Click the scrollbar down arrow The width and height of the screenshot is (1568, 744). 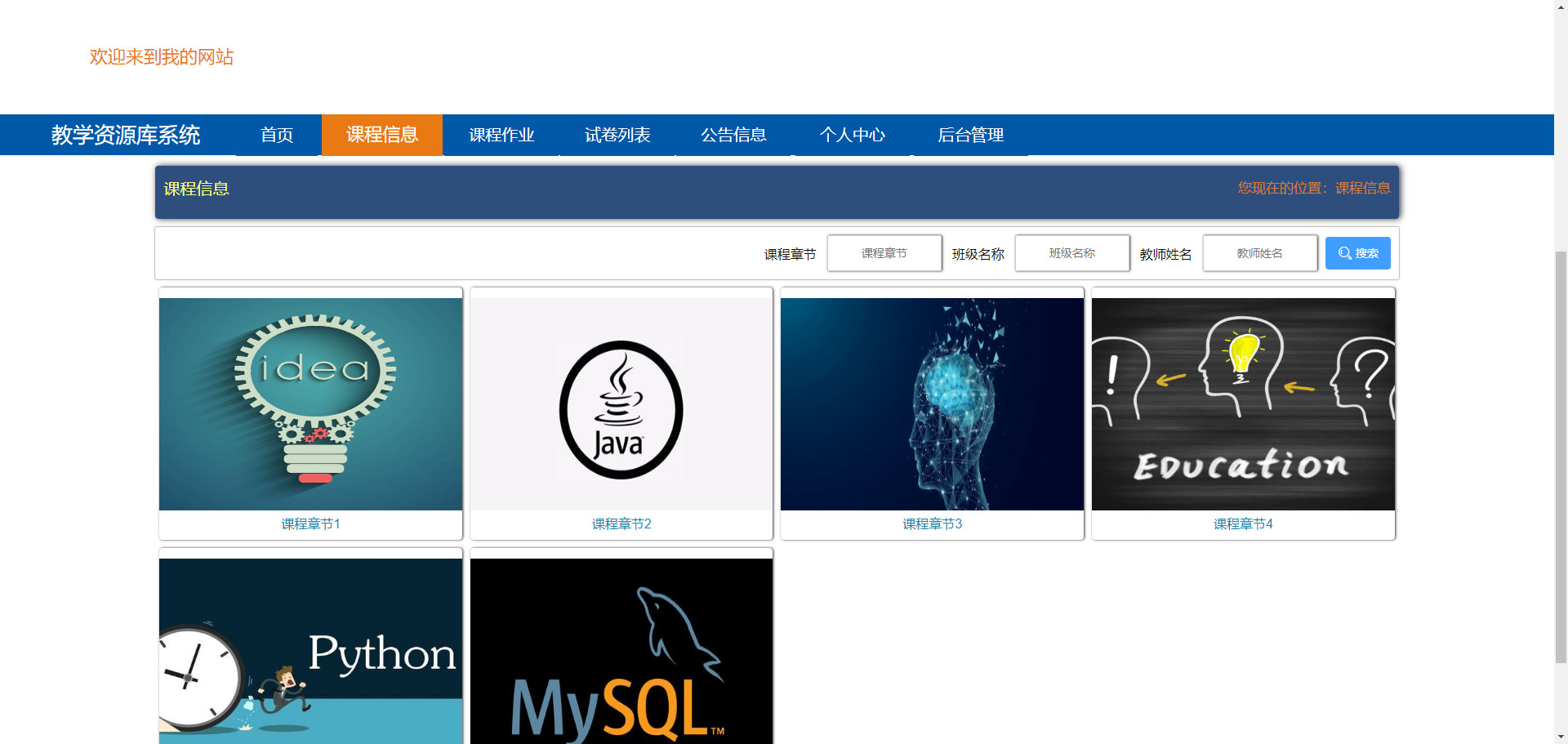click(1561, 737)
